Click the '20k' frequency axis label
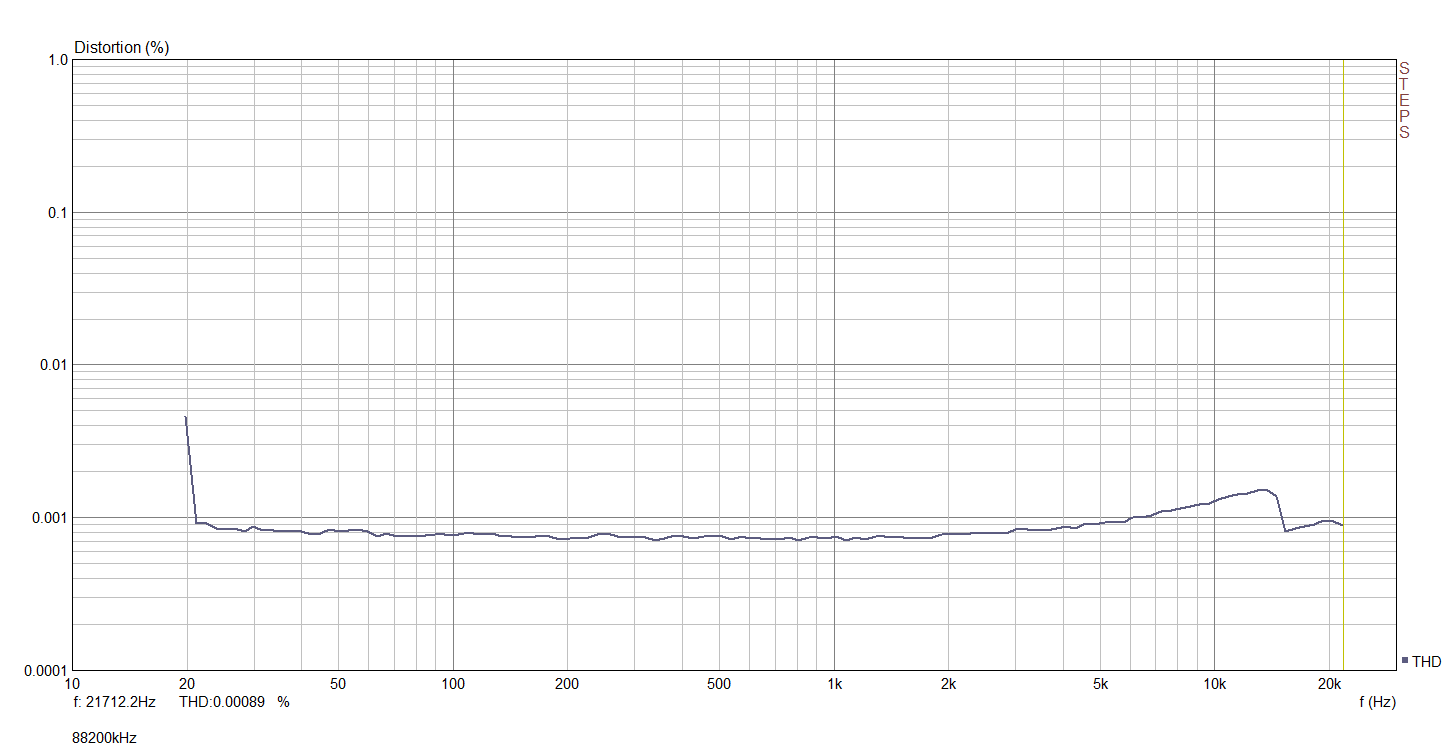 click(x=1329, y=684)
